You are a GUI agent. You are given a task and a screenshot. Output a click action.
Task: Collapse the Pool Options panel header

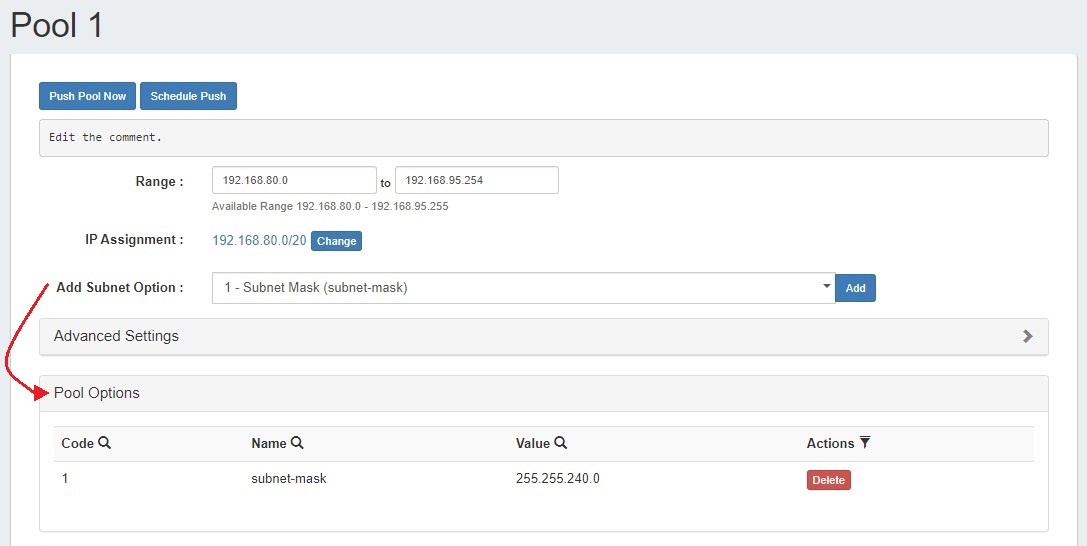[97, 393]
